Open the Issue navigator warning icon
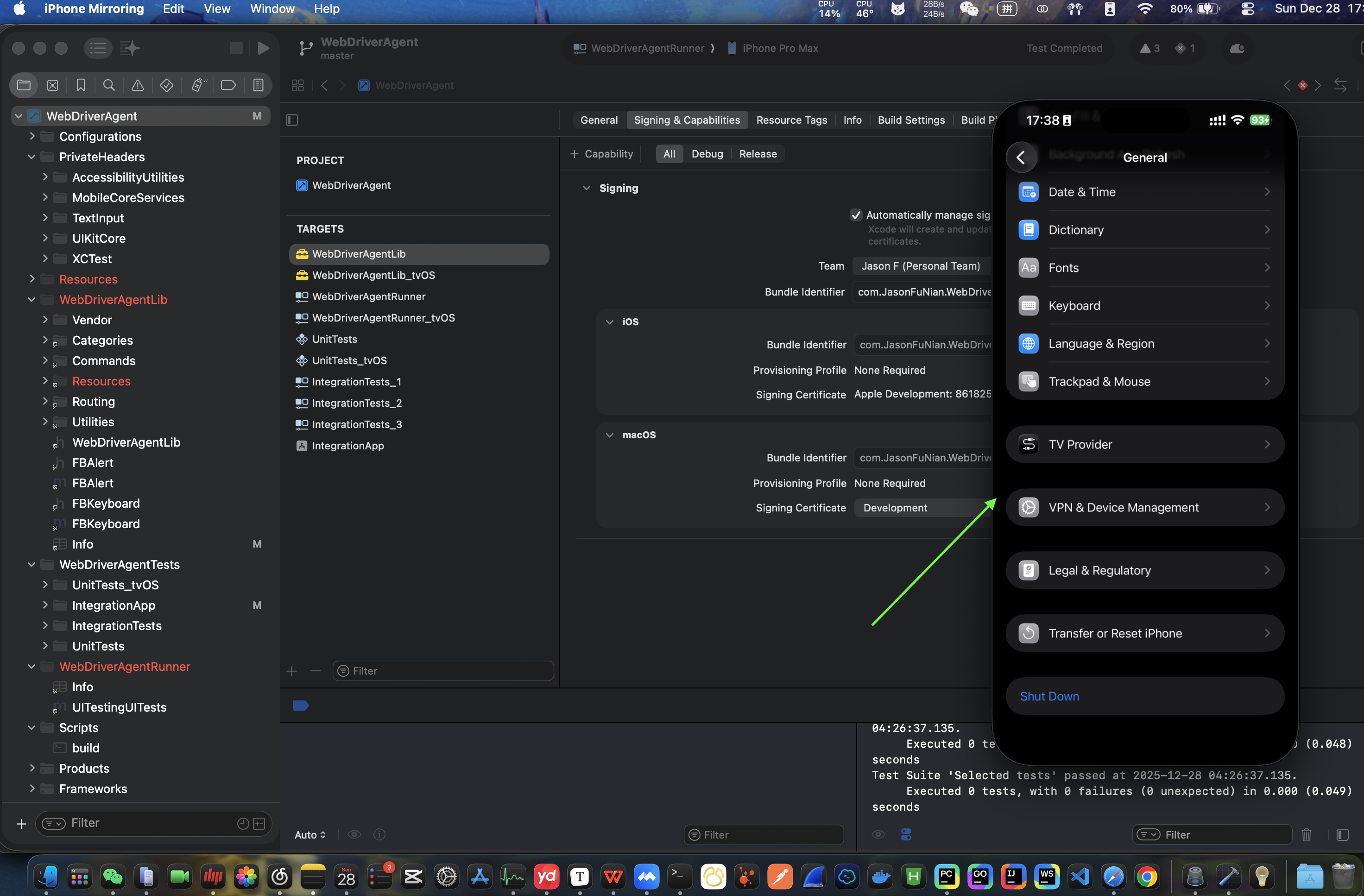The width and height of the screenshot is (1364, 896). [138, 85]
